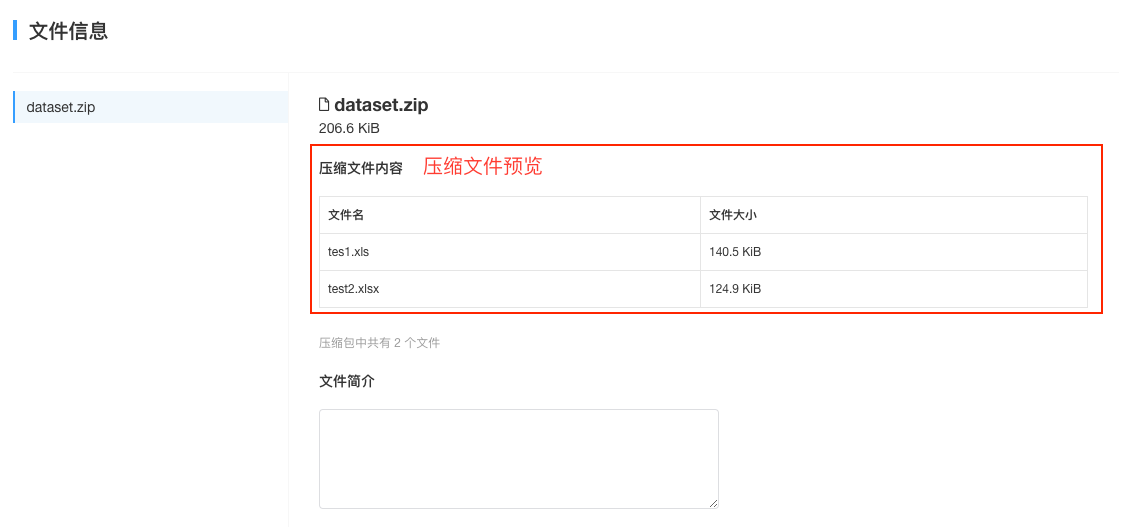Click the 206.6 KiB file size text
This screenshot has height=531, width=1133.
click(x=349, y=129)
